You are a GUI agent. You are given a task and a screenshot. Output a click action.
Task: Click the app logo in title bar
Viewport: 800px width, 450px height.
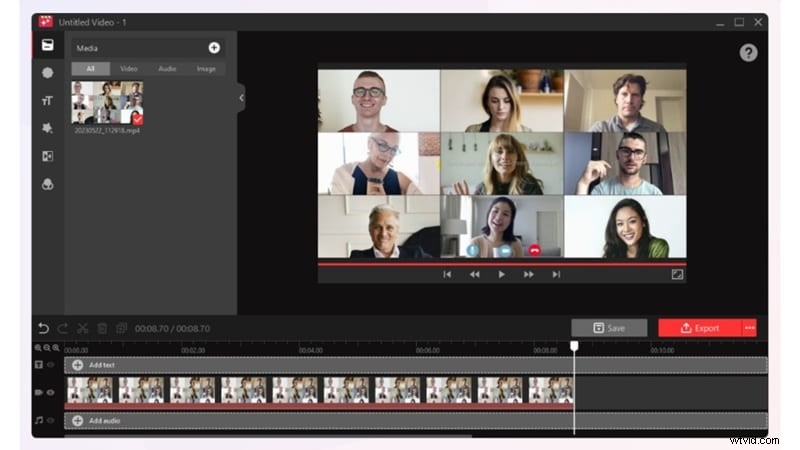point(46,22)
